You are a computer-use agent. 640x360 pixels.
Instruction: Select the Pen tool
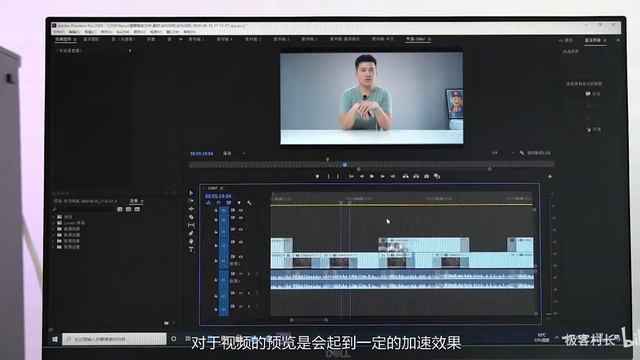(191, 233)
